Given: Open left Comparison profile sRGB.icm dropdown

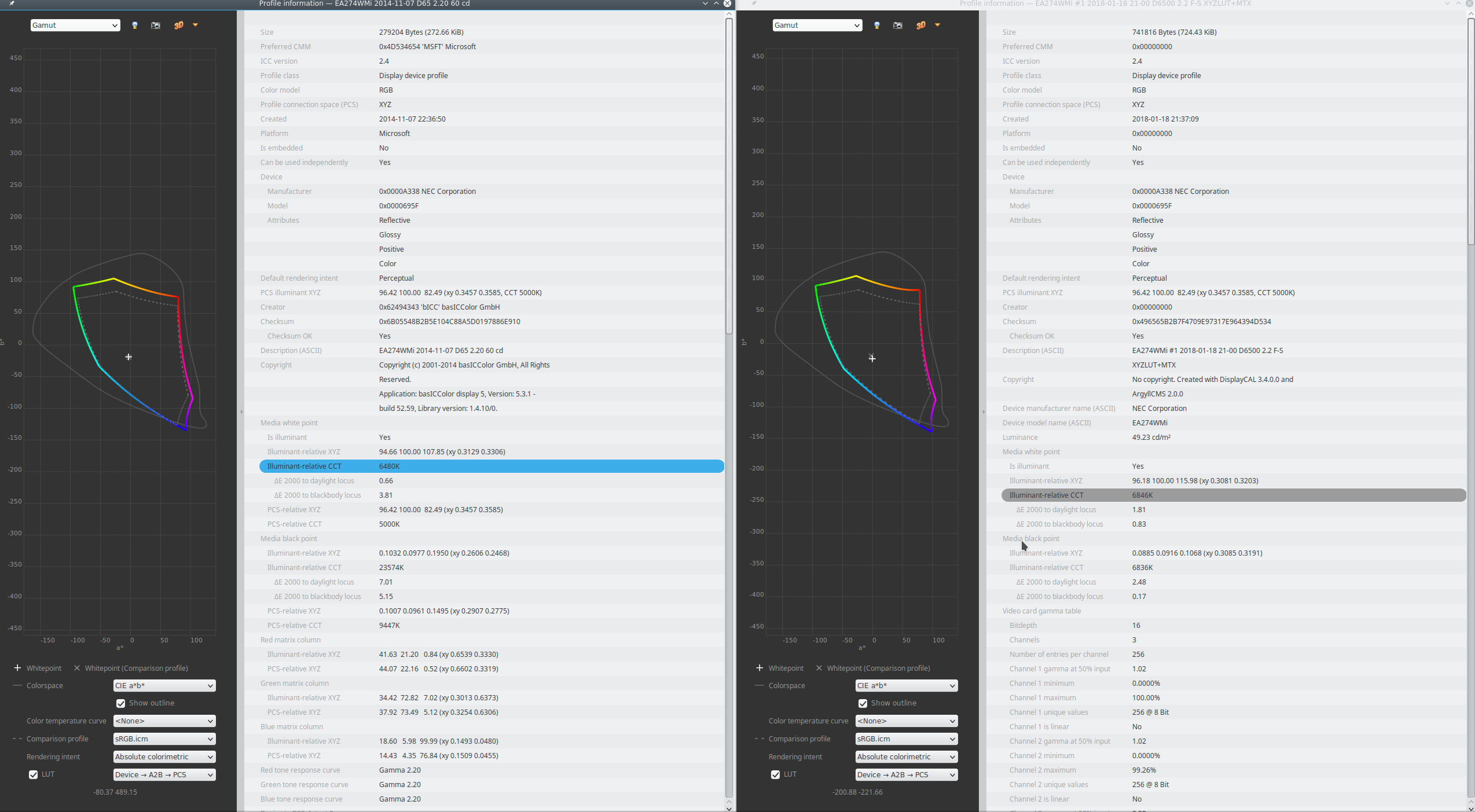Looking at the screenshot, I should (x=164, y=739).
